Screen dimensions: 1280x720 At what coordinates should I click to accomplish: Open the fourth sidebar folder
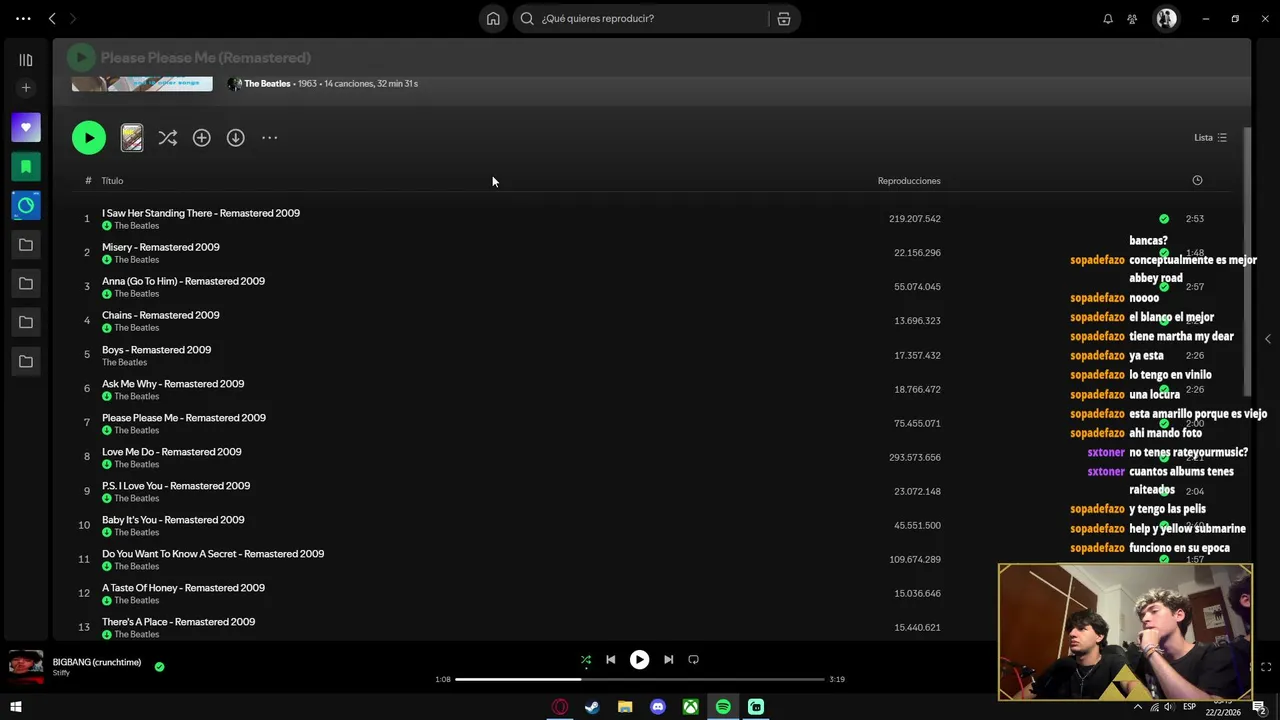click(26, 361)
